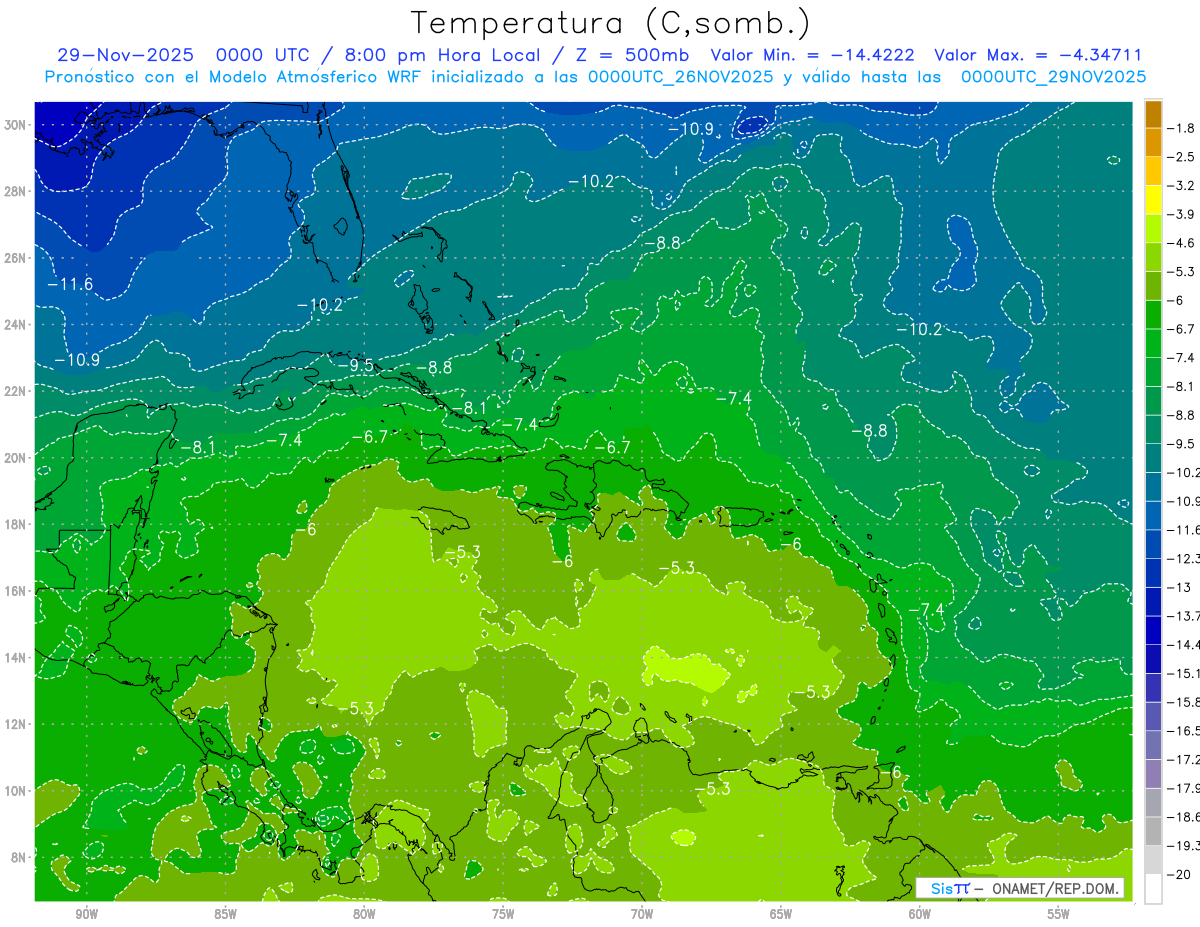The height and width of the screenshot is (927, 1200).
Task: Click the -3.9 color bar value
Action: (1183, 214)
